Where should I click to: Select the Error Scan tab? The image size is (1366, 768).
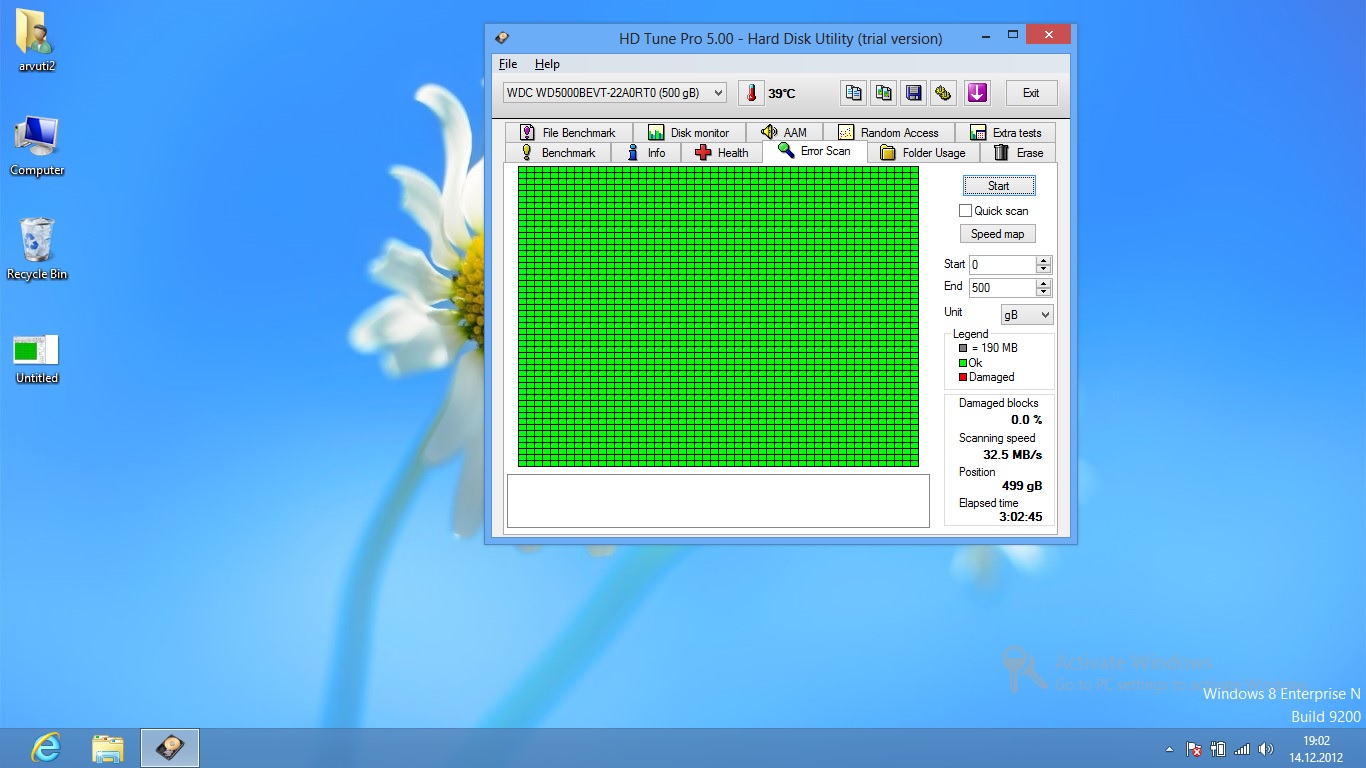tap(814, 151)
